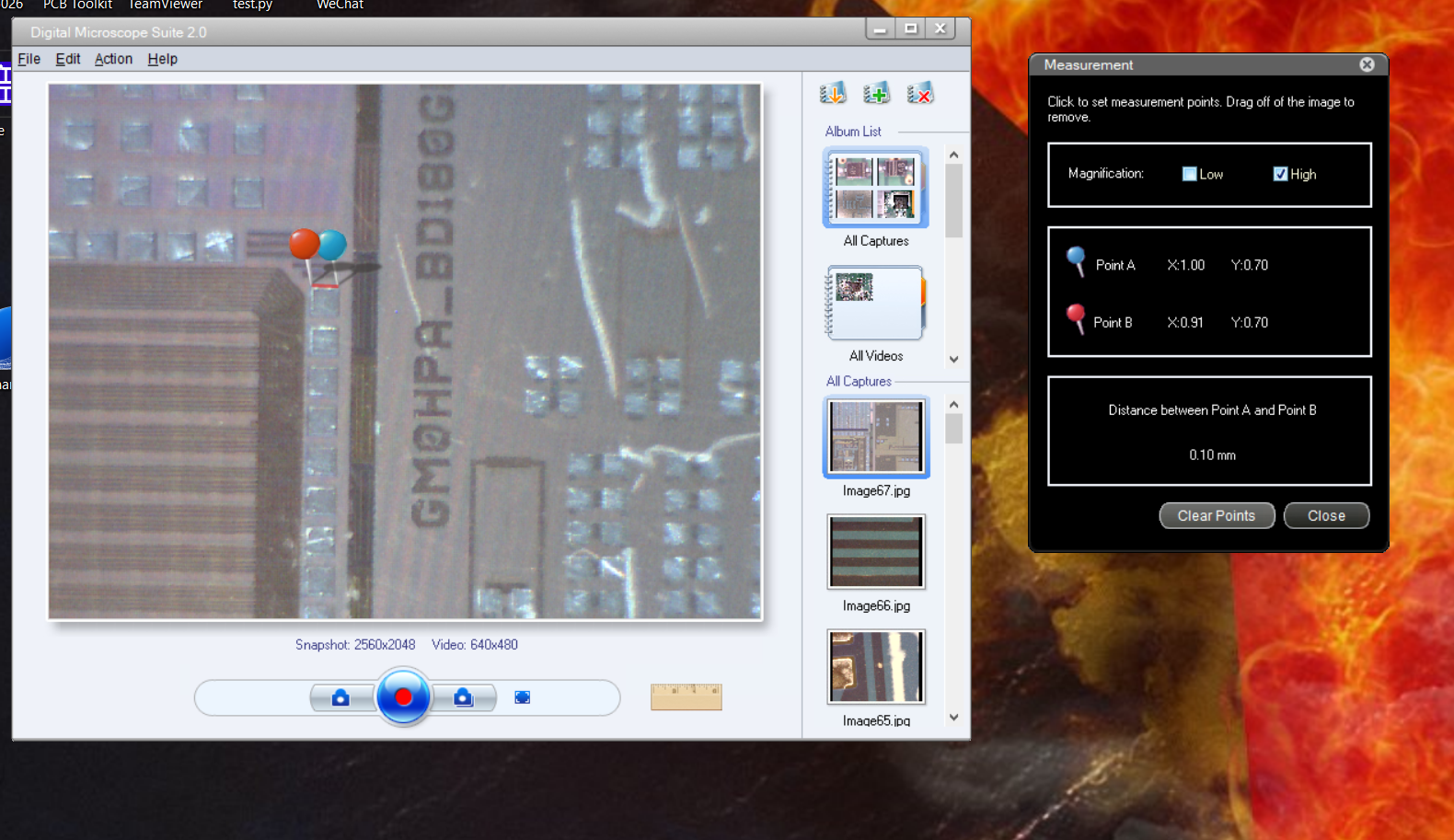Click the Close button in the Measurement panel
Screen dimensions: 1454x840
pyautogui.click(x=1325, y=515)
